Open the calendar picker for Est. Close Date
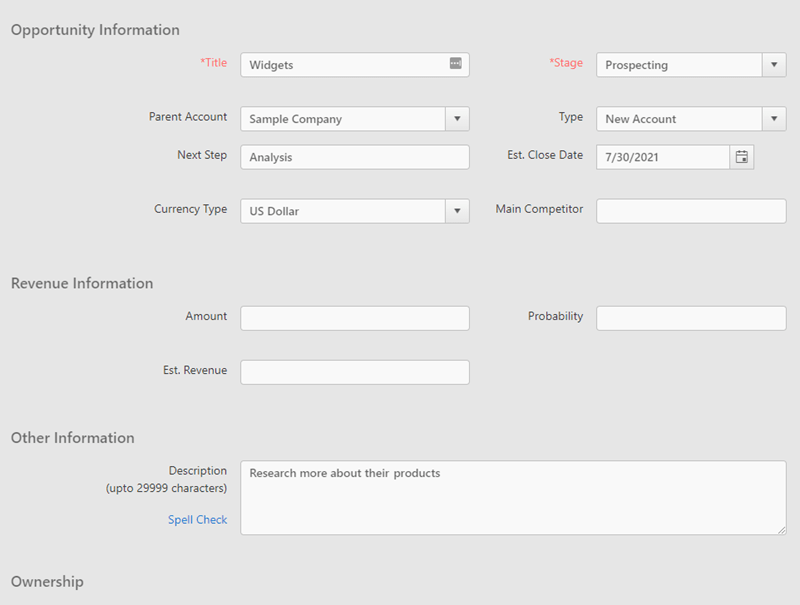800x605 pixels. (x=741, y=157)
